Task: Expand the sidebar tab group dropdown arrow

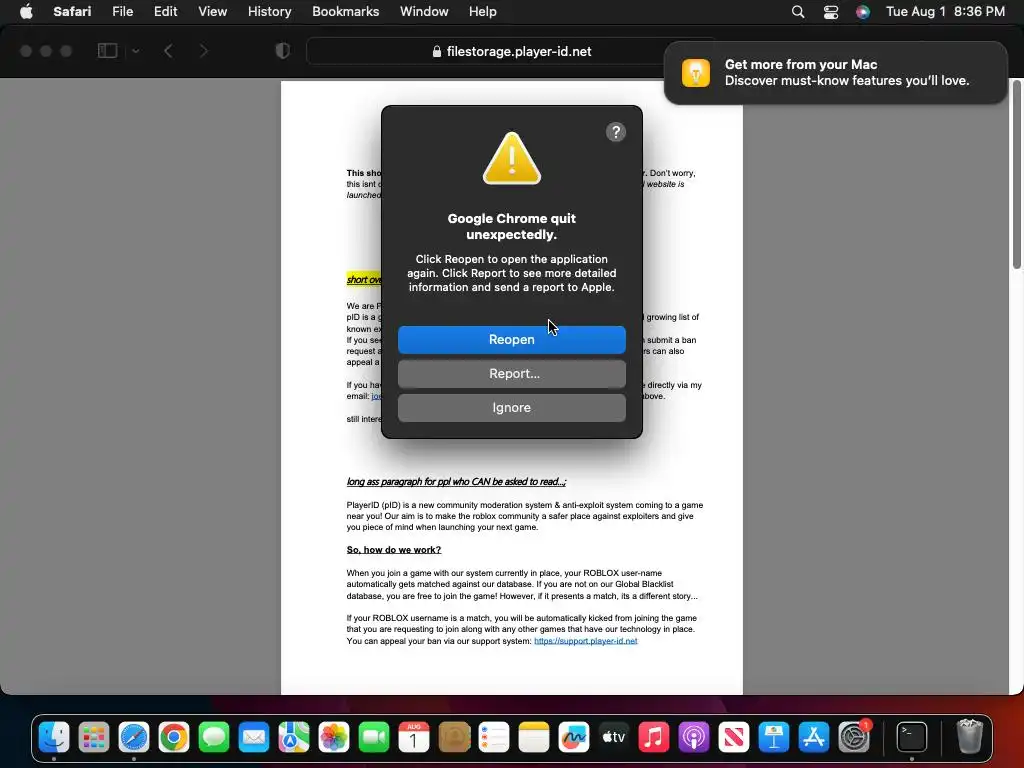Action: pyautogui.click(x=135, y=51)
